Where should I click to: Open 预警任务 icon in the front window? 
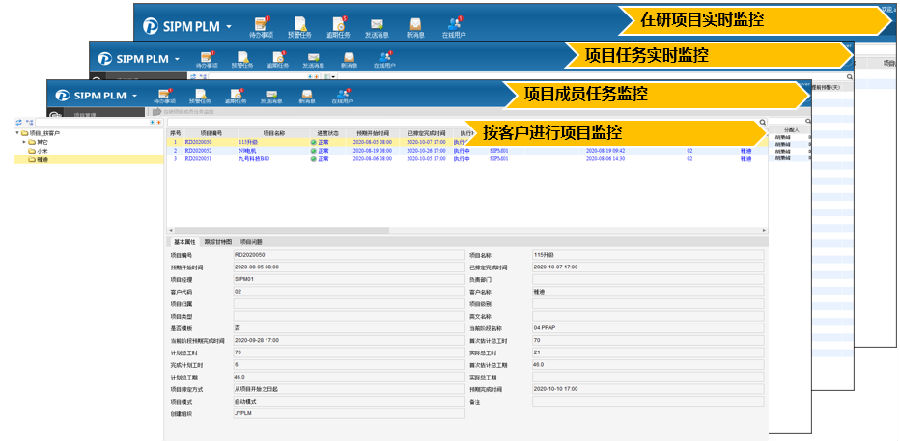pos(200,94)
